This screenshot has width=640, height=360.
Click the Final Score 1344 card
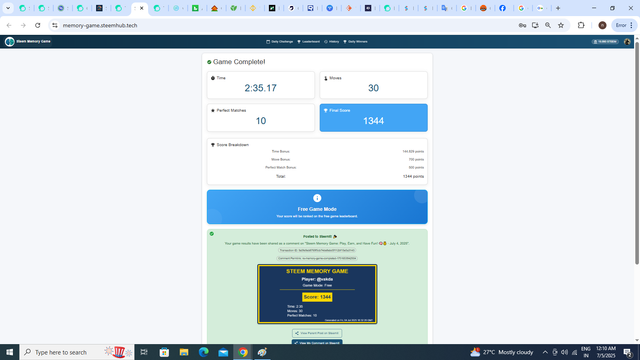373,118
